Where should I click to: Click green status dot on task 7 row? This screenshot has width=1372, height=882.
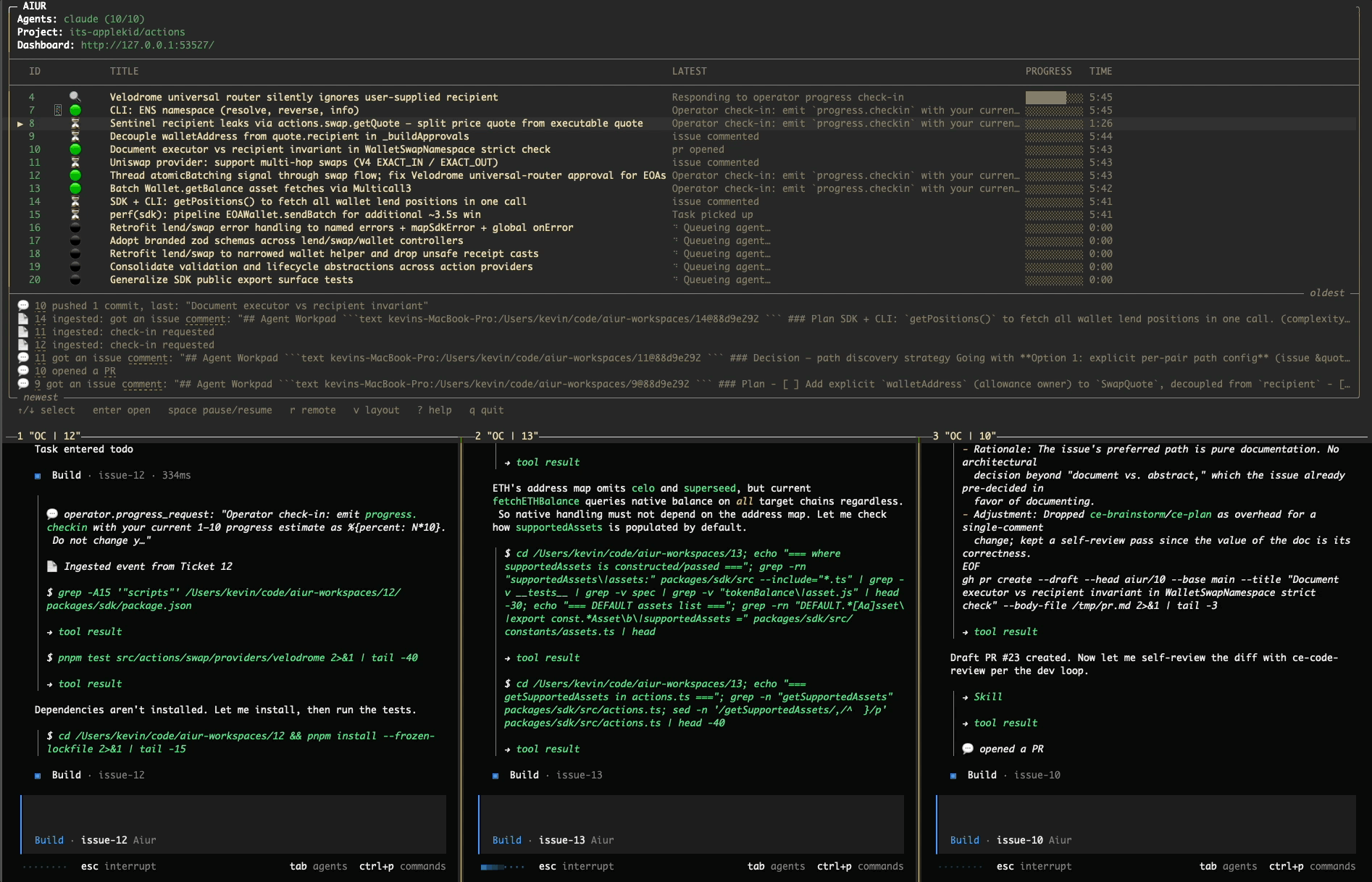pos(75,110)
